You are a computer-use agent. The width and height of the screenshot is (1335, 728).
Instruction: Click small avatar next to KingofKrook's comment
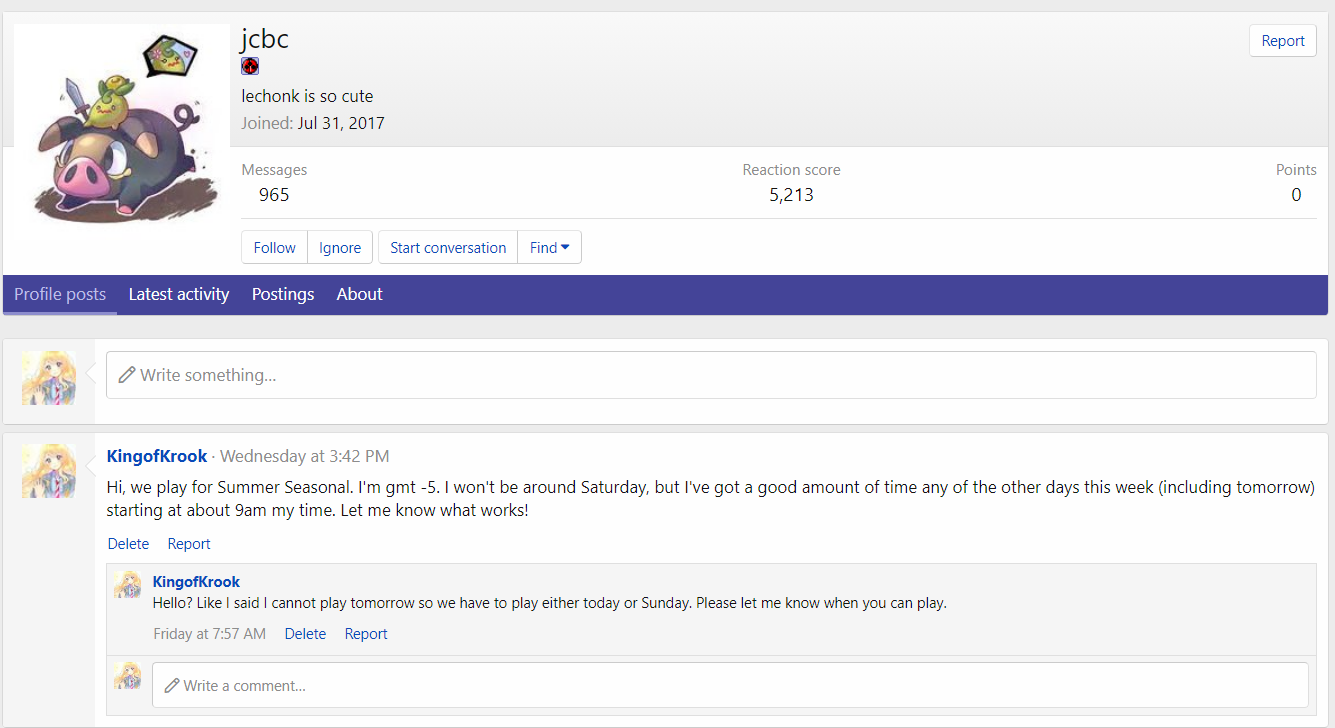pyautogui.click(x=127, y=585)
